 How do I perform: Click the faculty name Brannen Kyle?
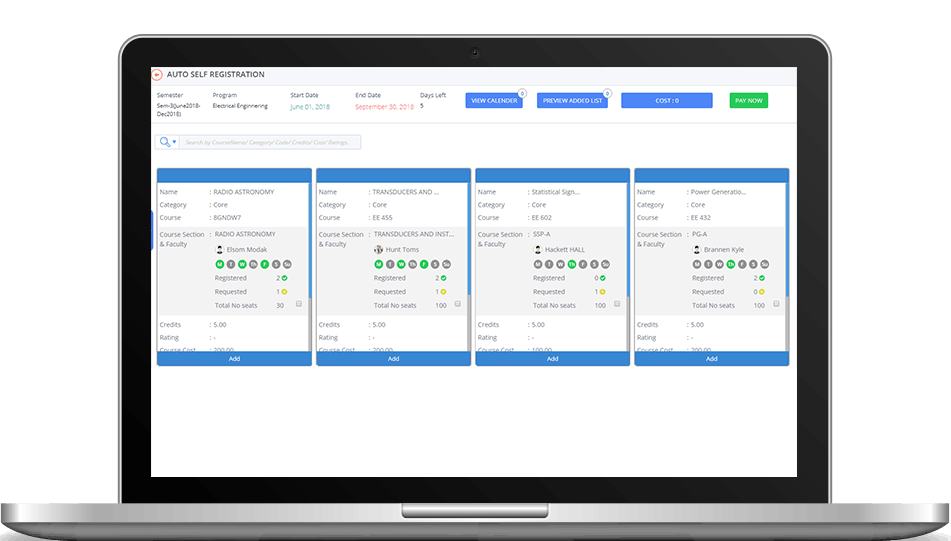click(724, 249)
